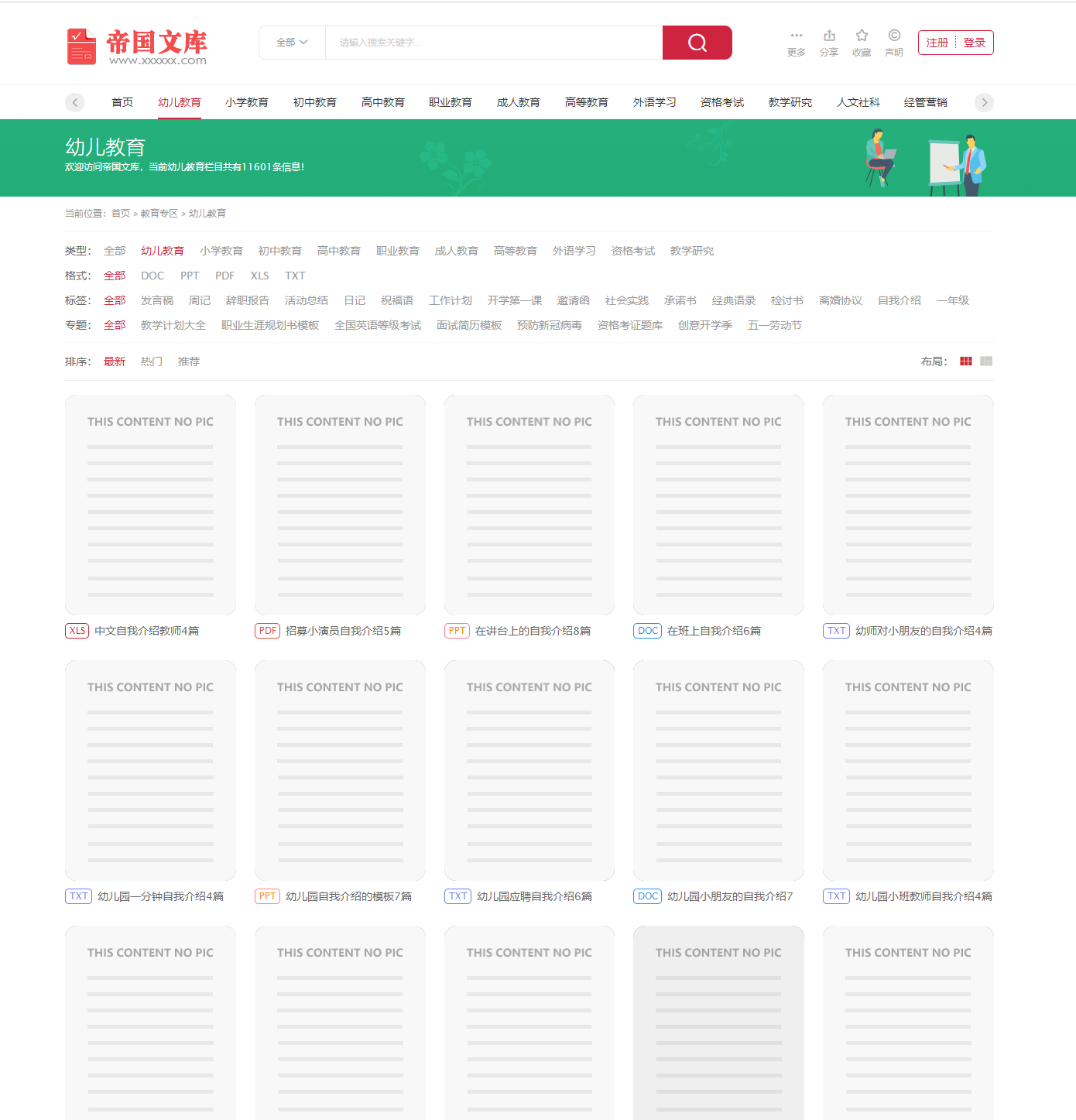Screen dimensions: 1076x1120
Task: Click DOC badge of 在班上自我介绍6篇
Action: click(648, 631)
